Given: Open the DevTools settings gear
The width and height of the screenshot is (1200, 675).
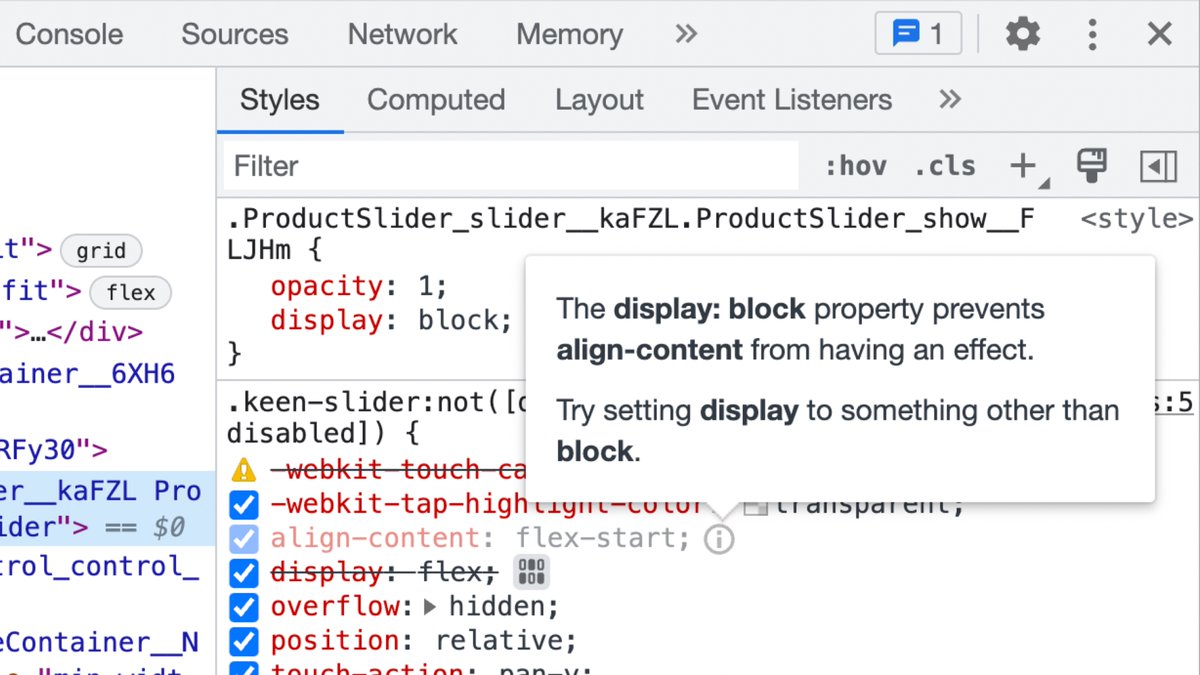Looking at the screenshot, I should [1022, 33].
